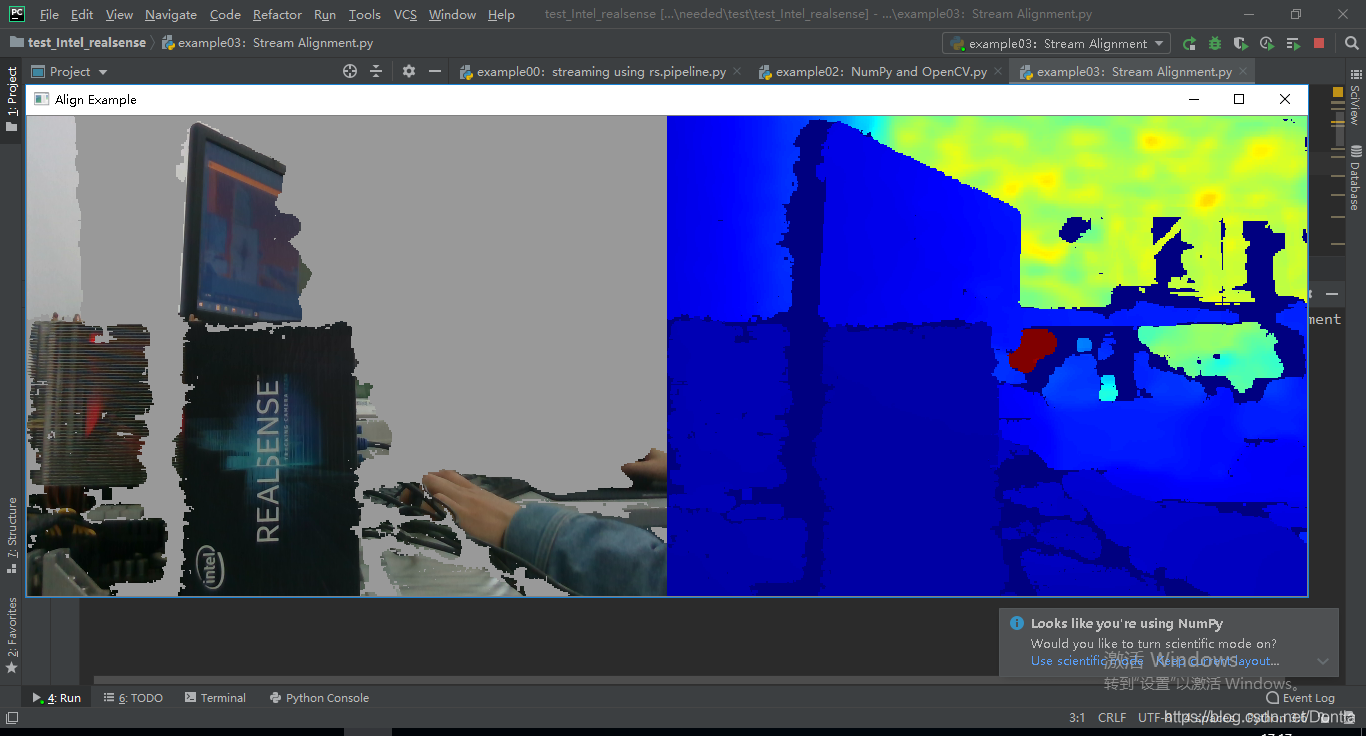The image size is (1366, 736).
Task: Close the Align Example window
Action: click(1285, 99)
